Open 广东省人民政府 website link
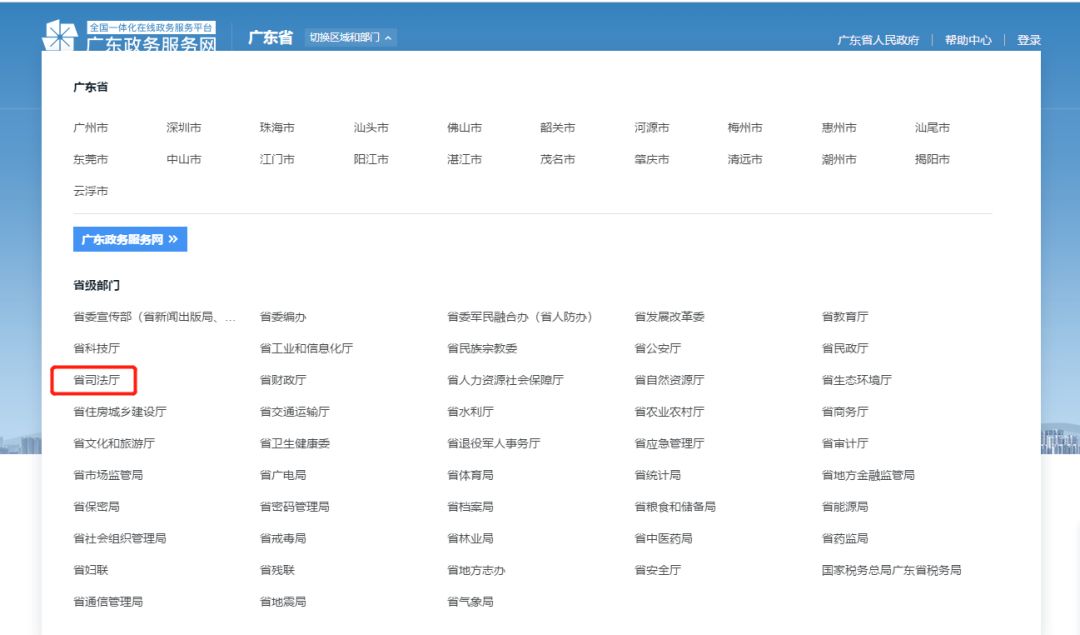Screen dimensions: 1080x635 [877, 40]
